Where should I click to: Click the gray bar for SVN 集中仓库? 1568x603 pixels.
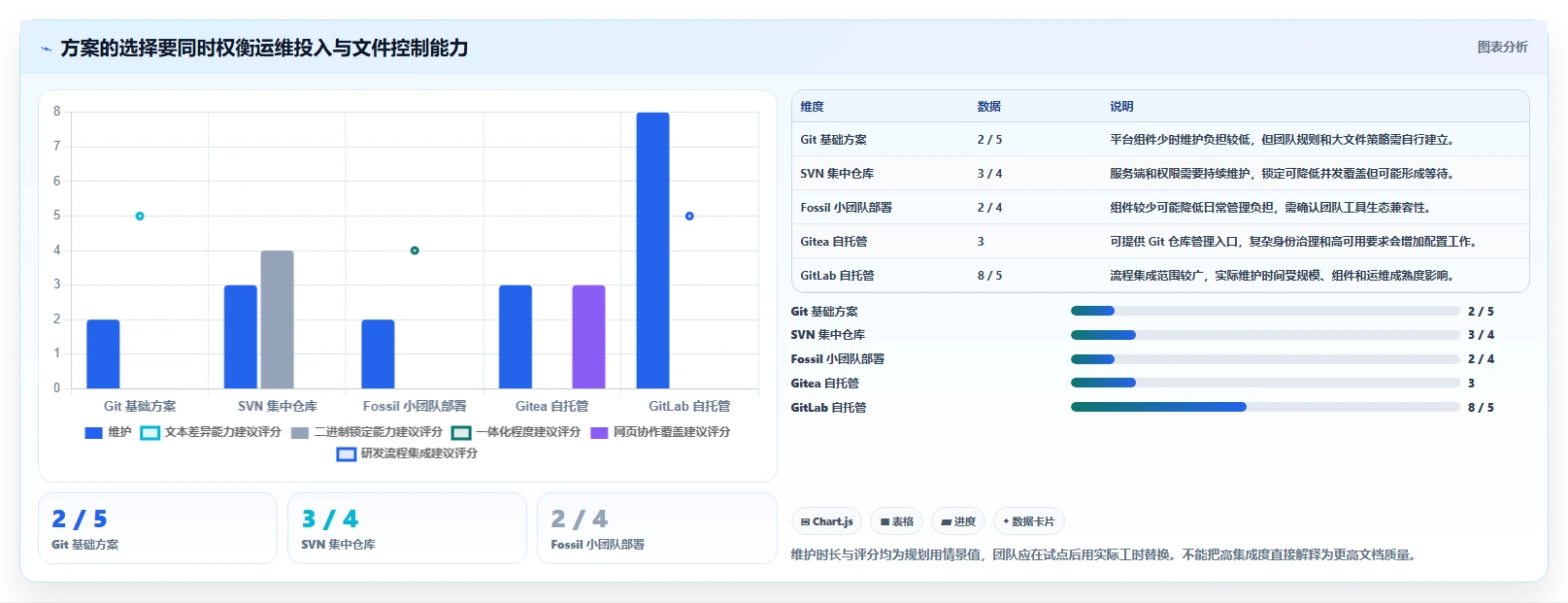(277, 319)
